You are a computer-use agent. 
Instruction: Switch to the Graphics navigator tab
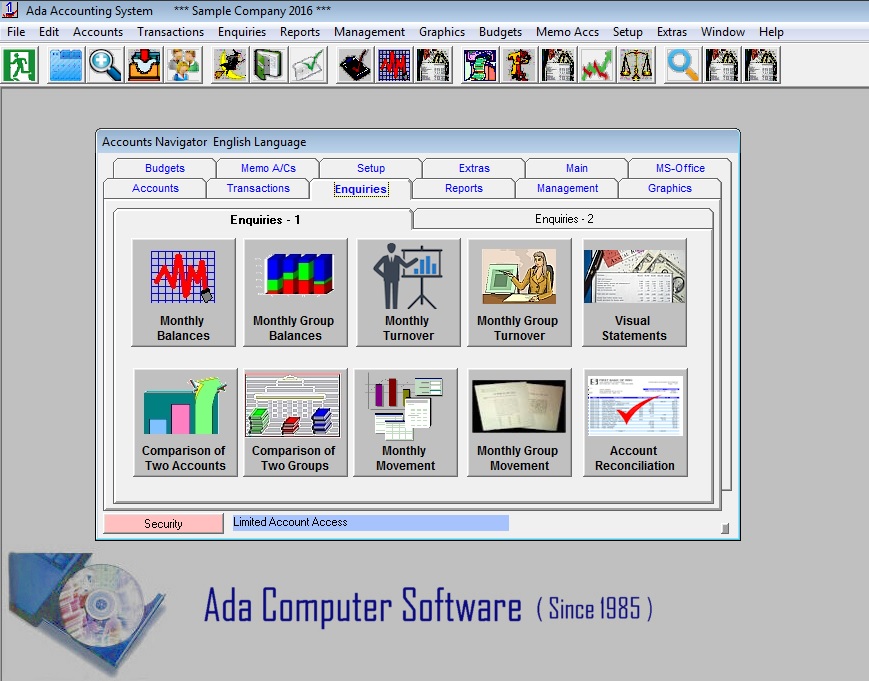tap(669, 188)
